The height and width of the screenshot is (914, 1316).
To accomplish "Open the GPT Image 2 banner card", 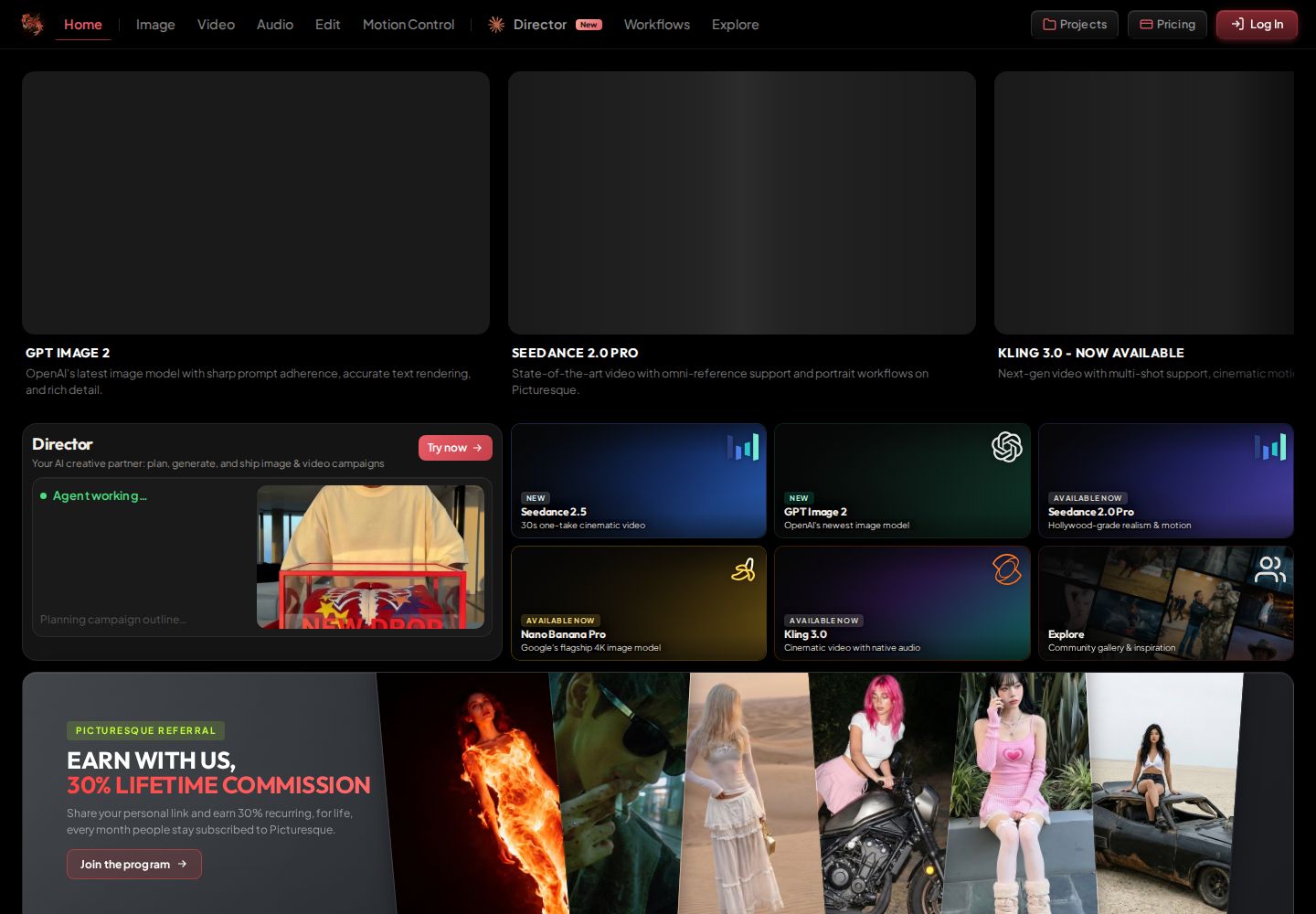I will (256, 203).
